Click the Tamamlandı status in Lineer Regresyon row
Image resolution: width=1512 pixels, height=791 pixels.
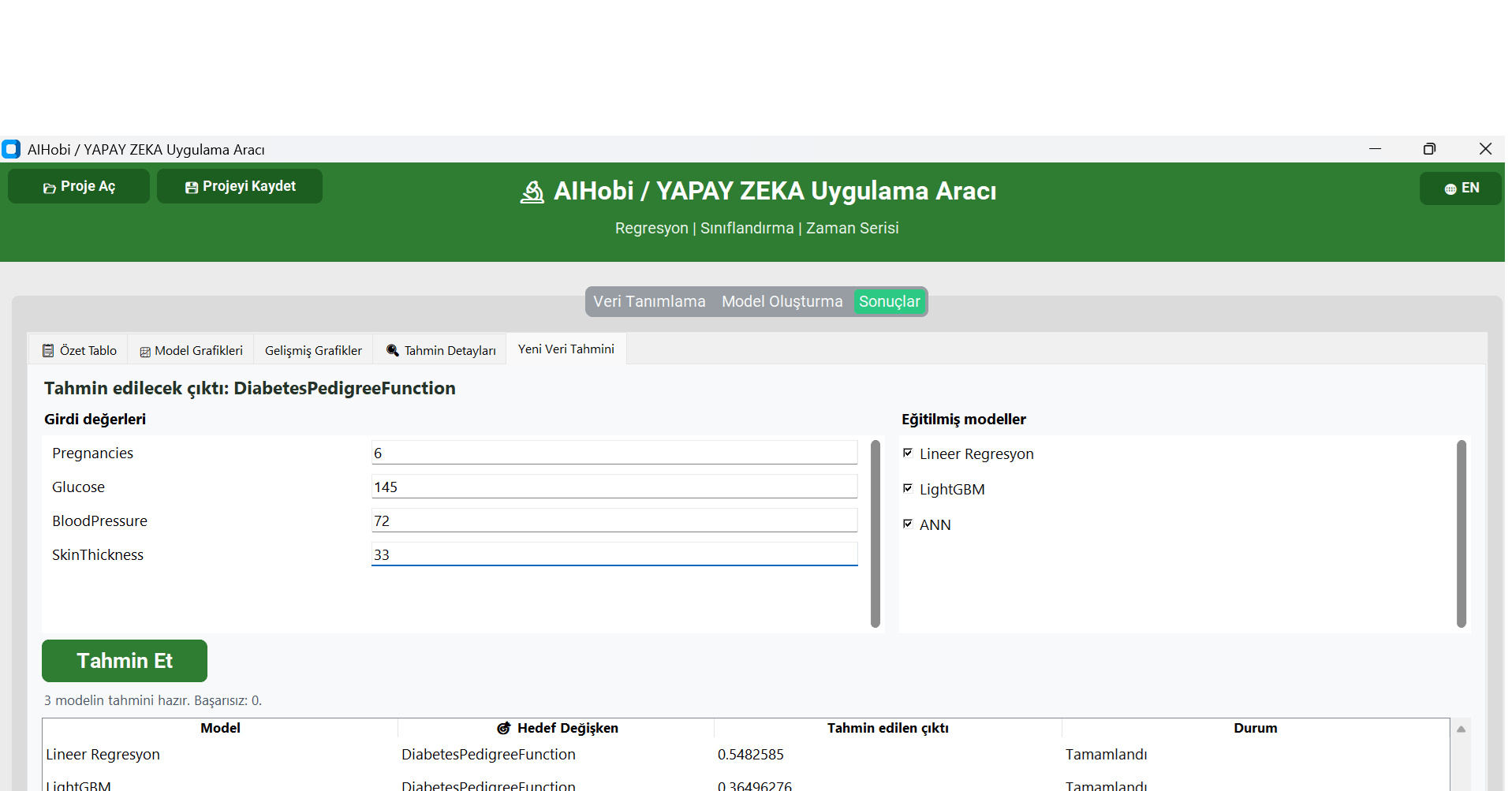1106,755
